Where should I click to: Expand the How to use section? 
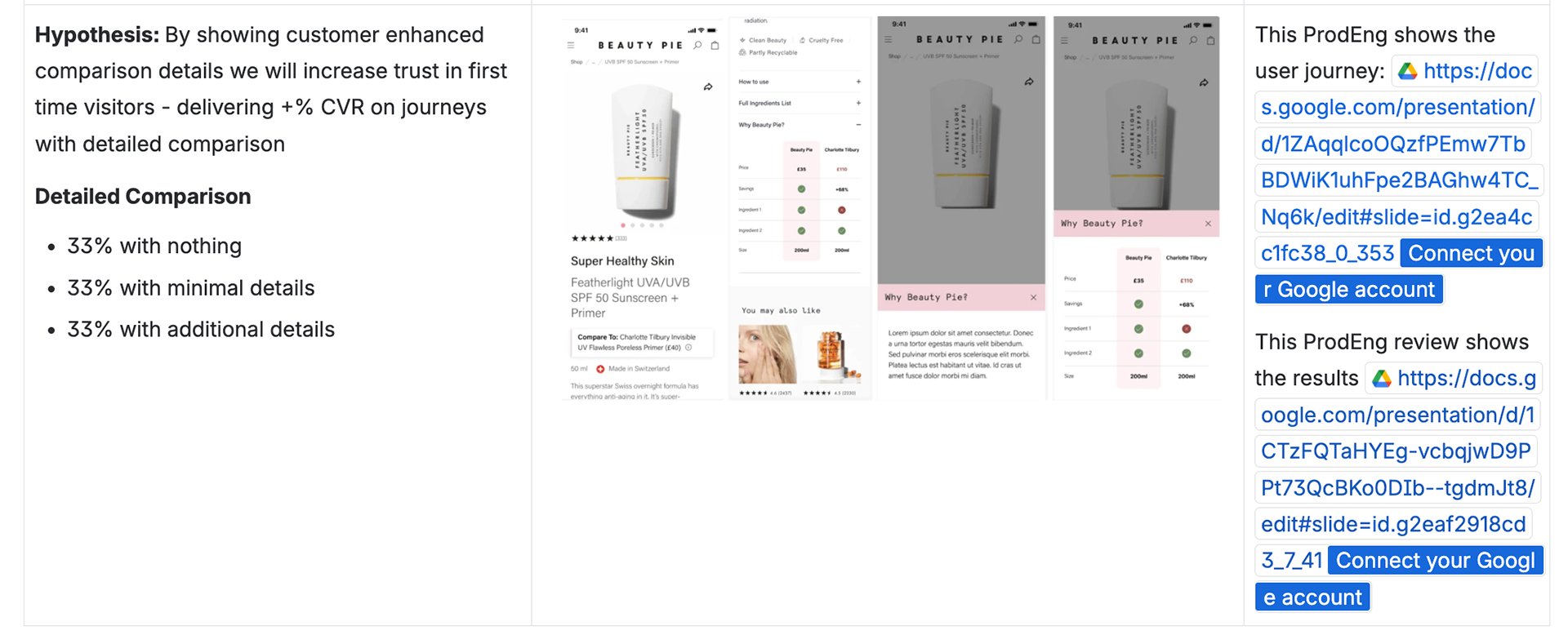click(x=858, y=82)
